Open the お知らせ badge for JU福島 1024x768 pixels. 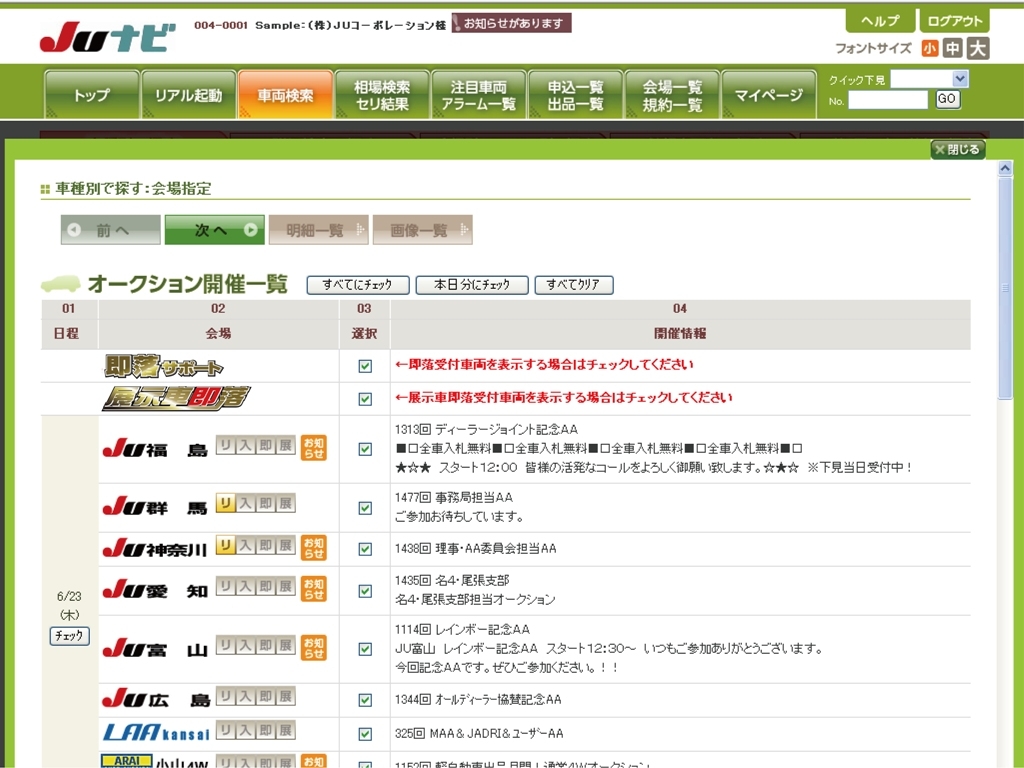pyautogui.click(x=313, y=448)
